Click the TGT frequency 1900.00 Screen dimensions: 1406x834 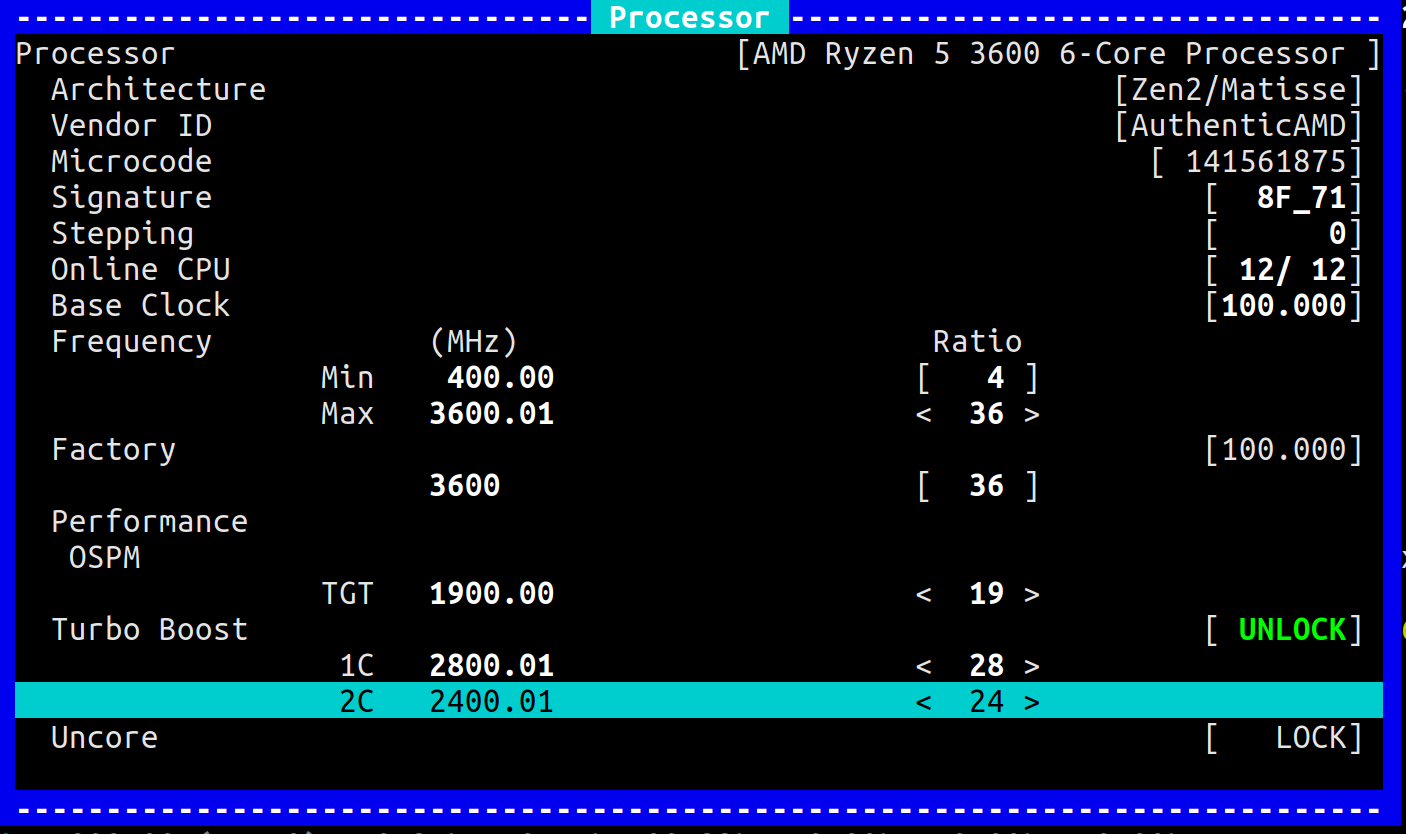pyautogui.click(x=491, y=594)
